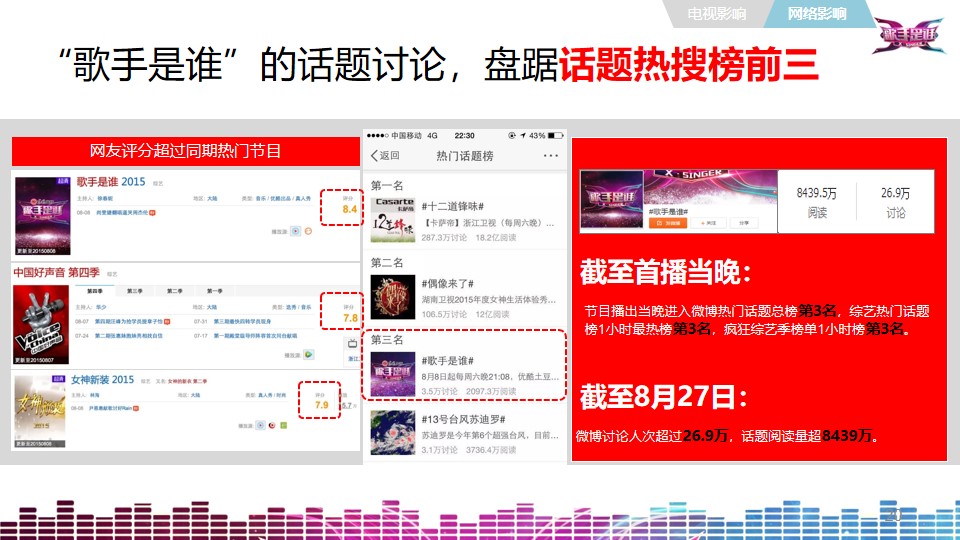Select the 第一季 season tab
Viewport: 960px width, 540px height.
click(214, 291)
